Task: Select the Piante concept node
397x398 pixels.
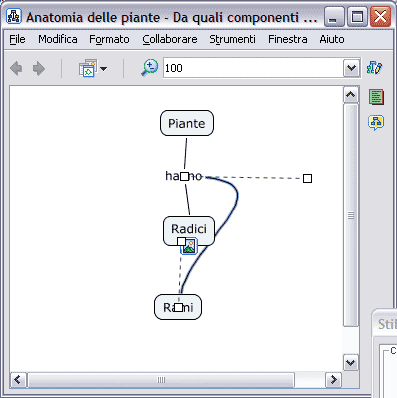Action: point(187,123)
